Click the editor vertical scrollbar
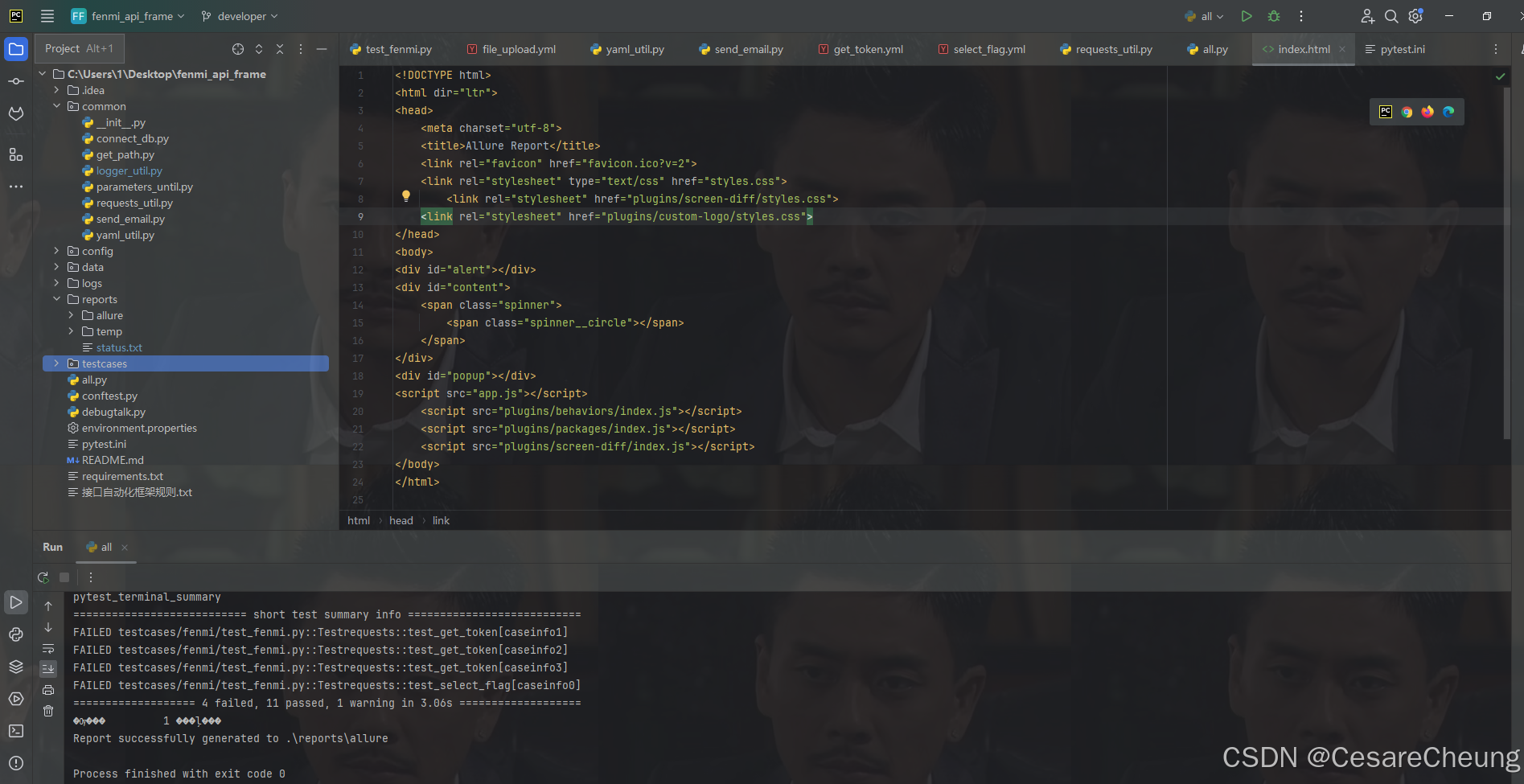The height and width of the screenshot is (784, 1524). pos(1506,261)
